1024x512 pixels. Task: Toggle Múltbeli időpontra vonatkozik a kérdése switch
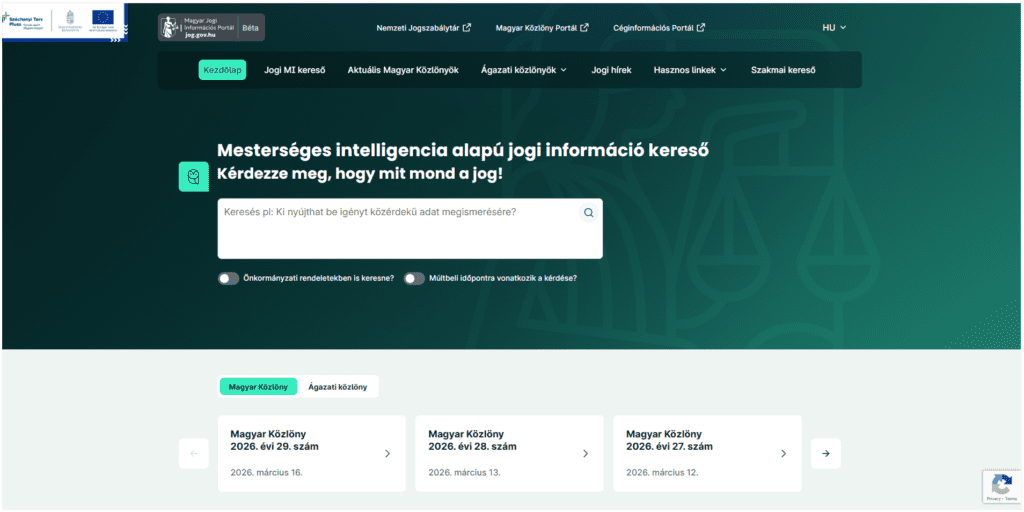click(414, 278)
